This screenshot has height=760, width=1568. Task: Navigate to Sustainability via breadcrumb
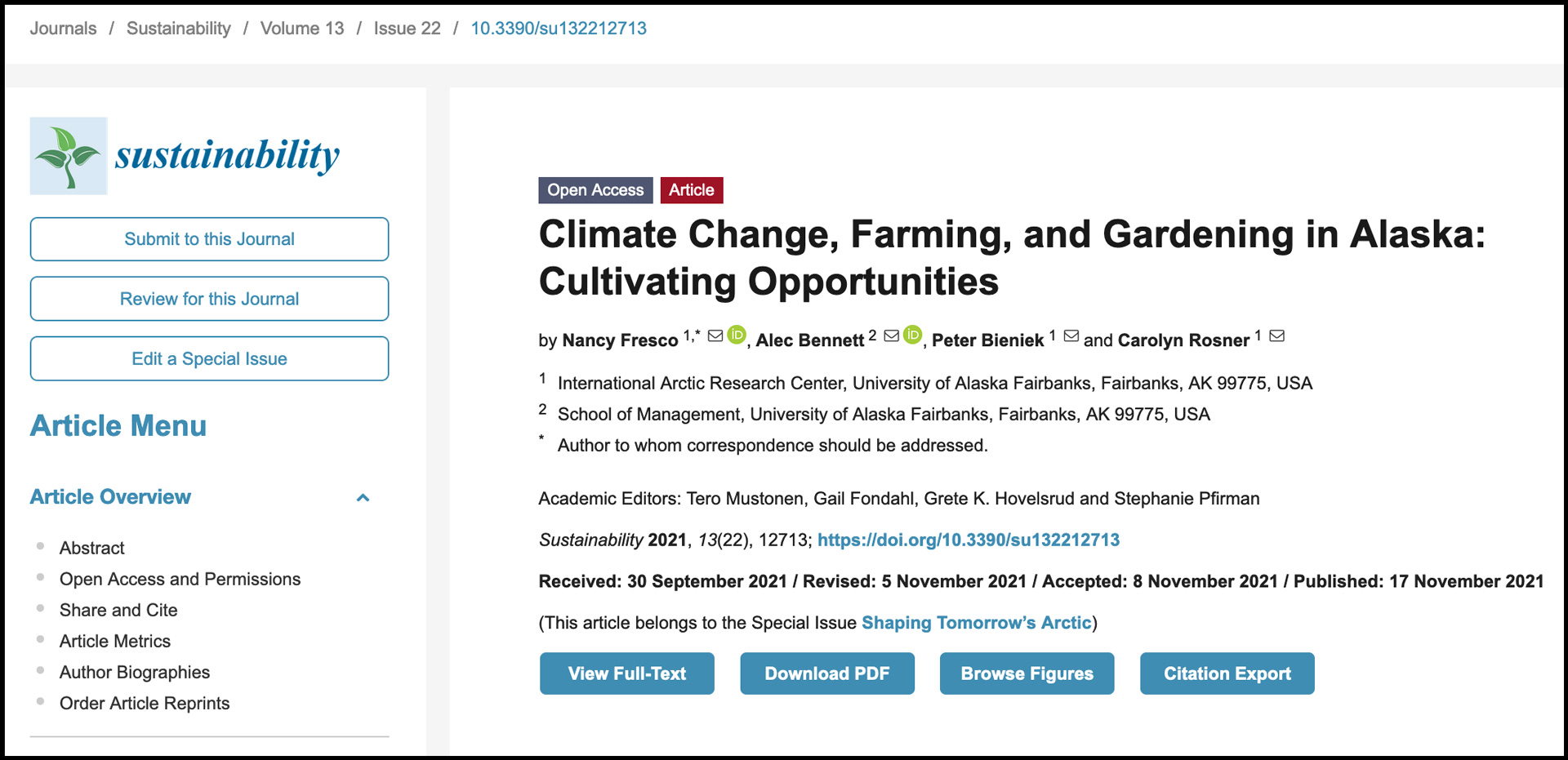[178, 28]
